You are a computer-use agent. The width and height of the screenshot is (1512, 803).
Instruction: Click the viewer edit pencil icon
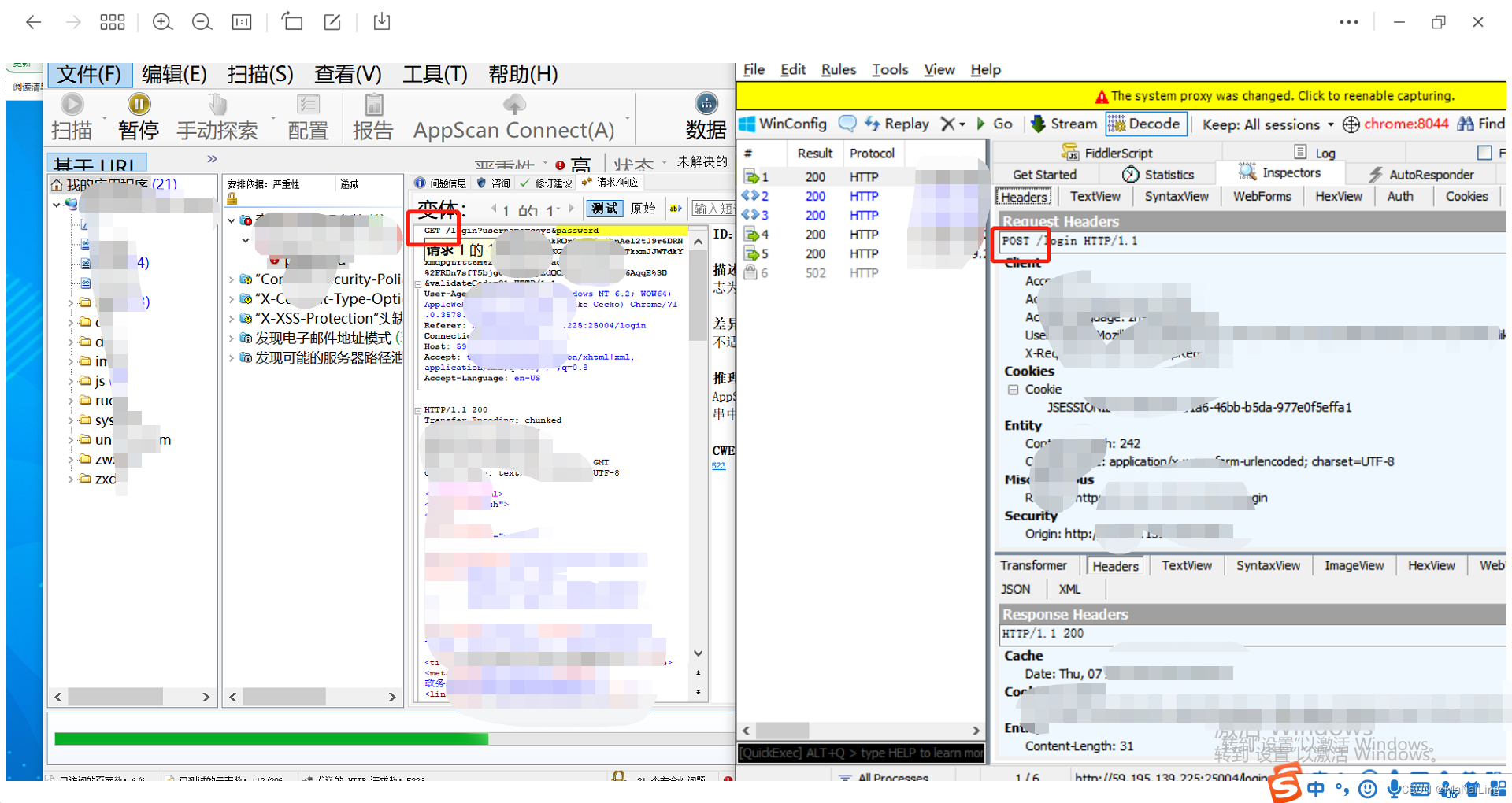tap(332, 22)
